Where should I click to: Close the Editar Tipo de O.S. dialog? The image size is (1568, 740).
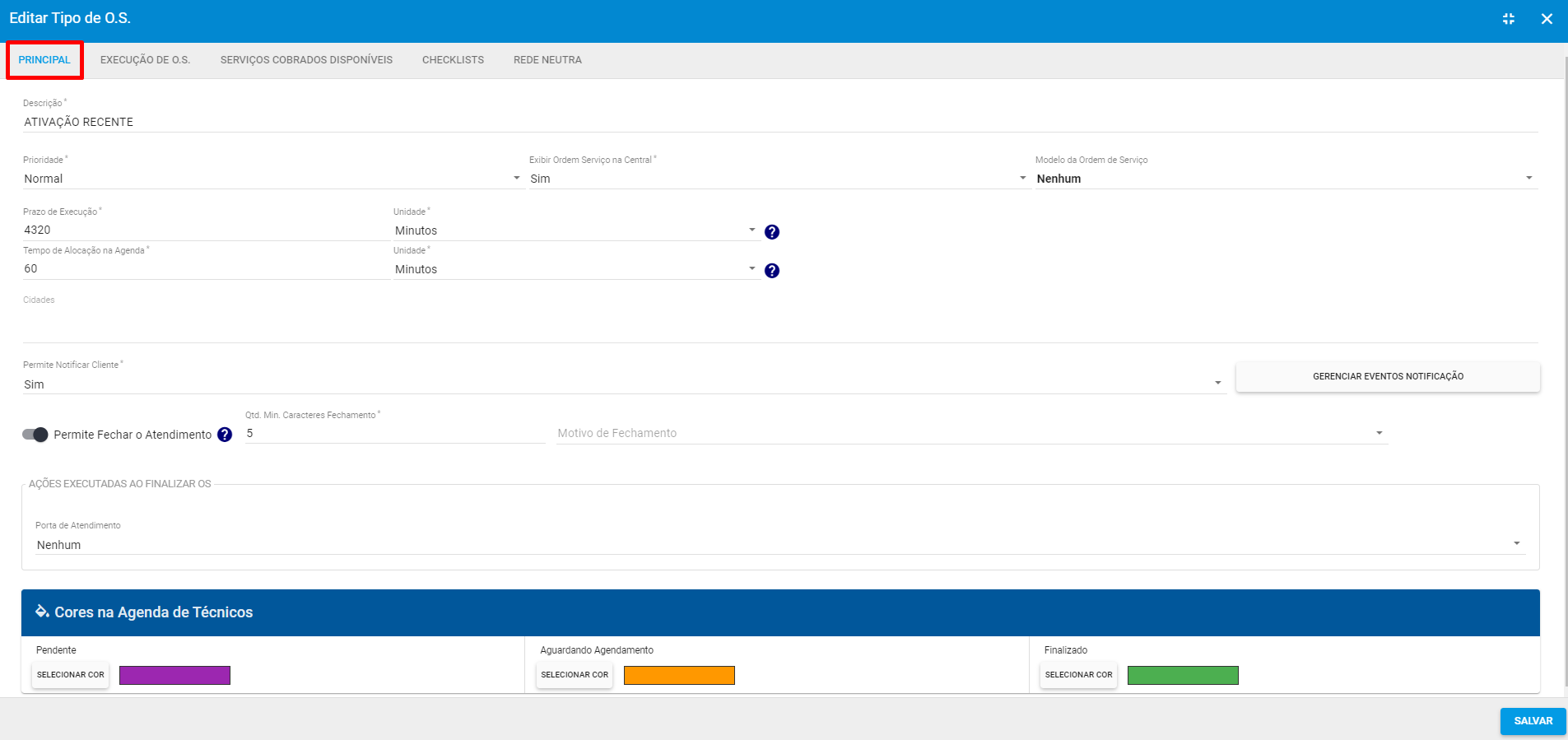point(1547,18)
